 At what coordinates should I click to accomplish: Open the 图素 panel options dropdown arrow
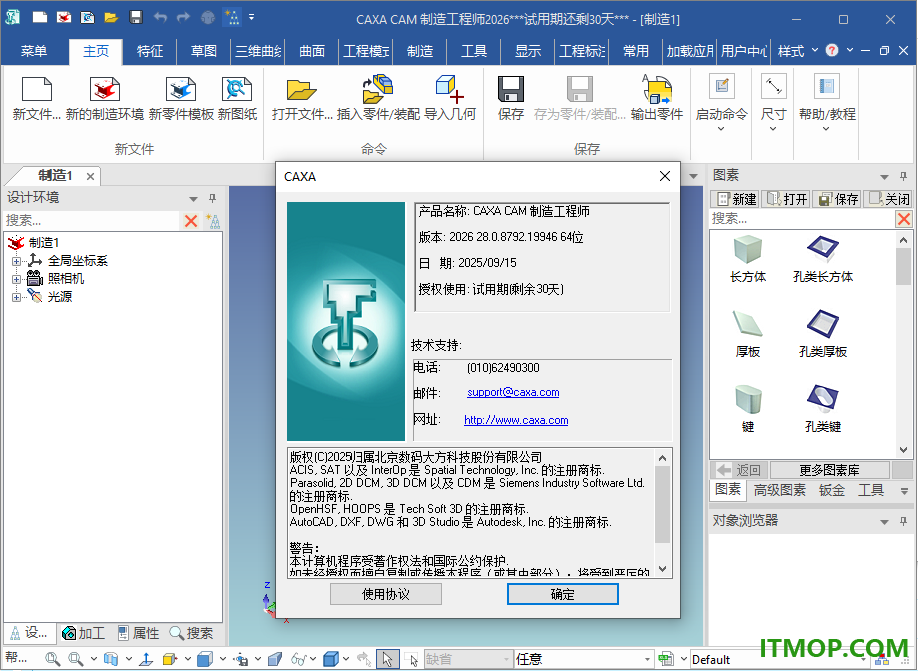884,176
